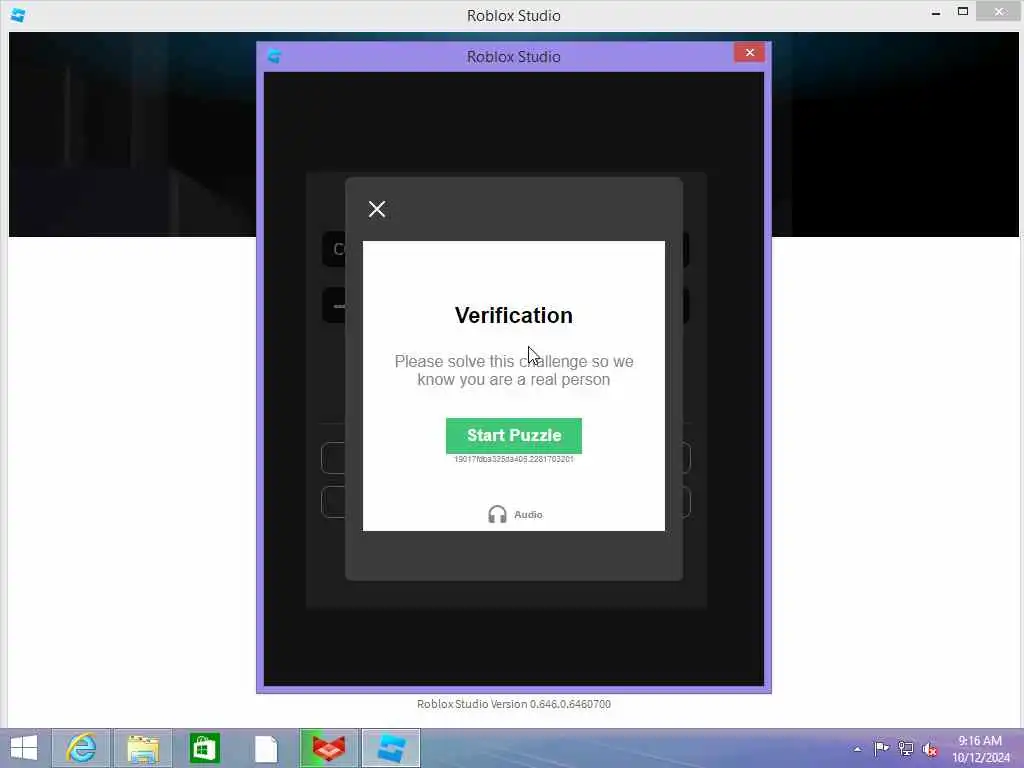This screenshot has height=768, width=1024.
Task: Show hidden system tray icons
Action: (x=857, y=749)
